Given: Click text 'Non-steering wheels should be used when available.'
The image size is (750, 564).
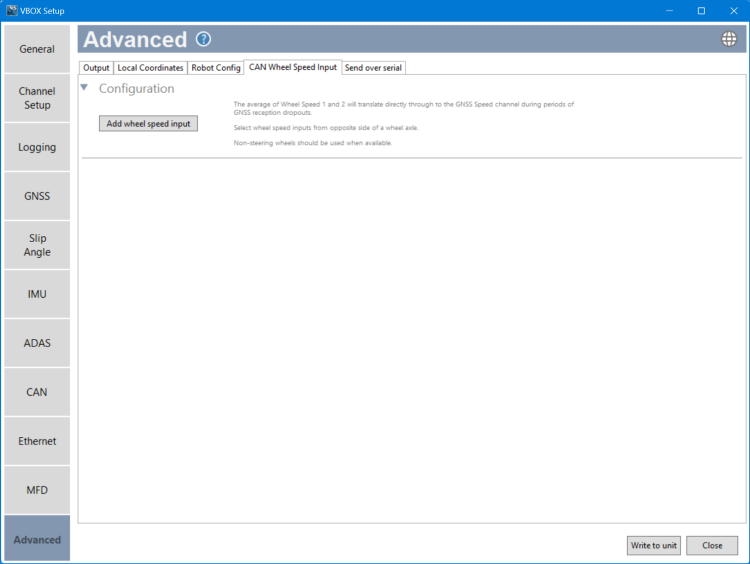Looking at the screenshot, I should (x=312, y=143).
